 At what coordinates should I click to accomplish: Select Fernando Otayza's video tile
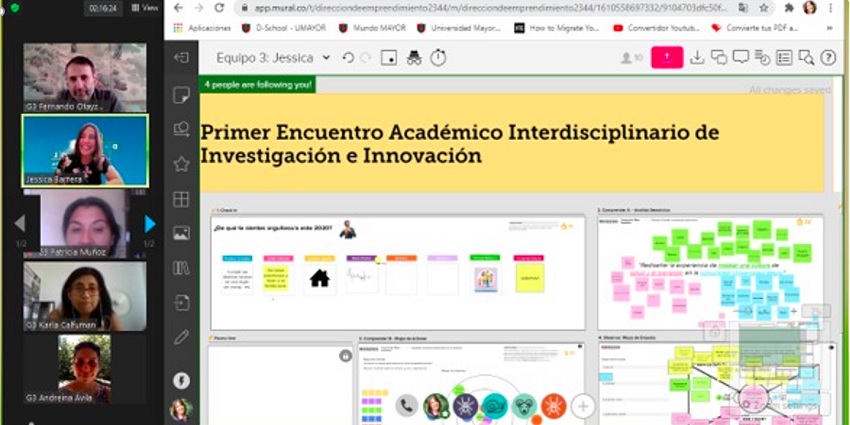[85, 78]
